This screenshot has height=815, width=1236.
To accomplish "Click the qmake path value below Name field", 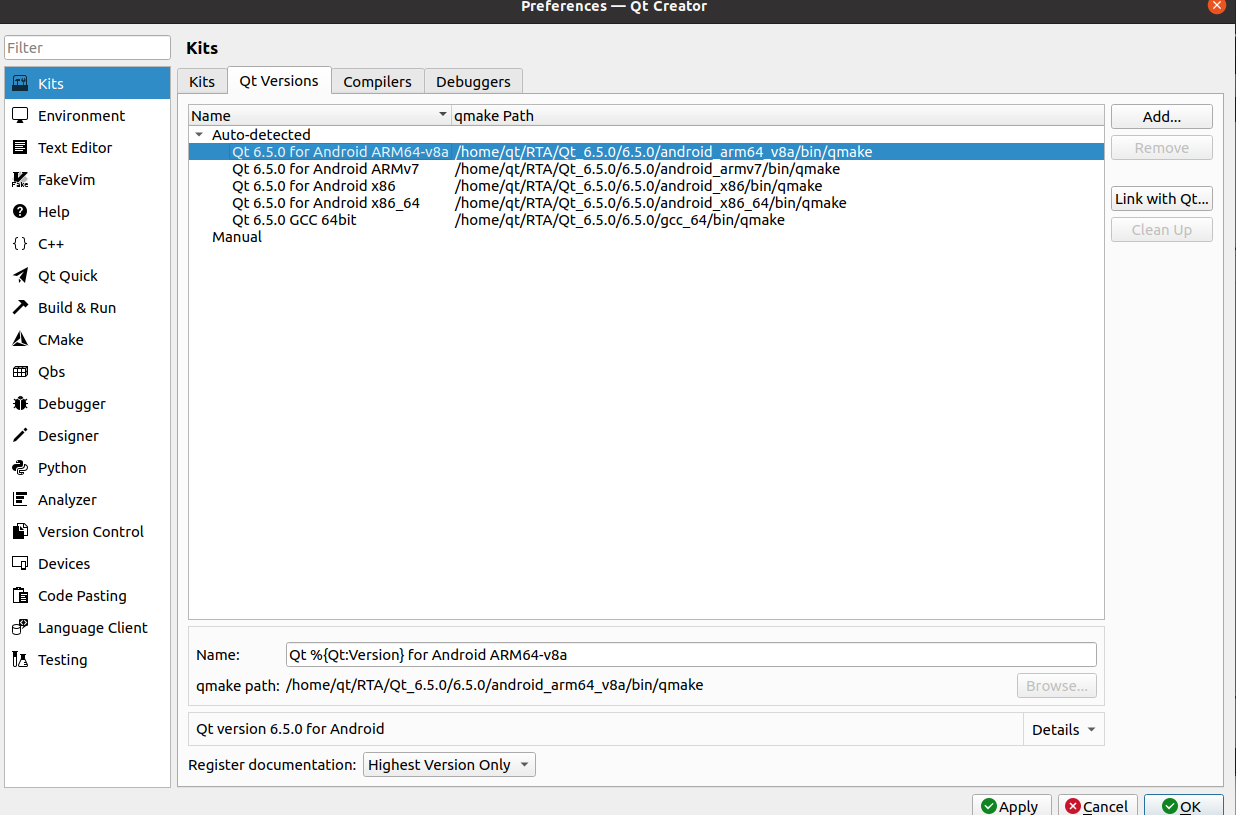I will pos(495,686).
